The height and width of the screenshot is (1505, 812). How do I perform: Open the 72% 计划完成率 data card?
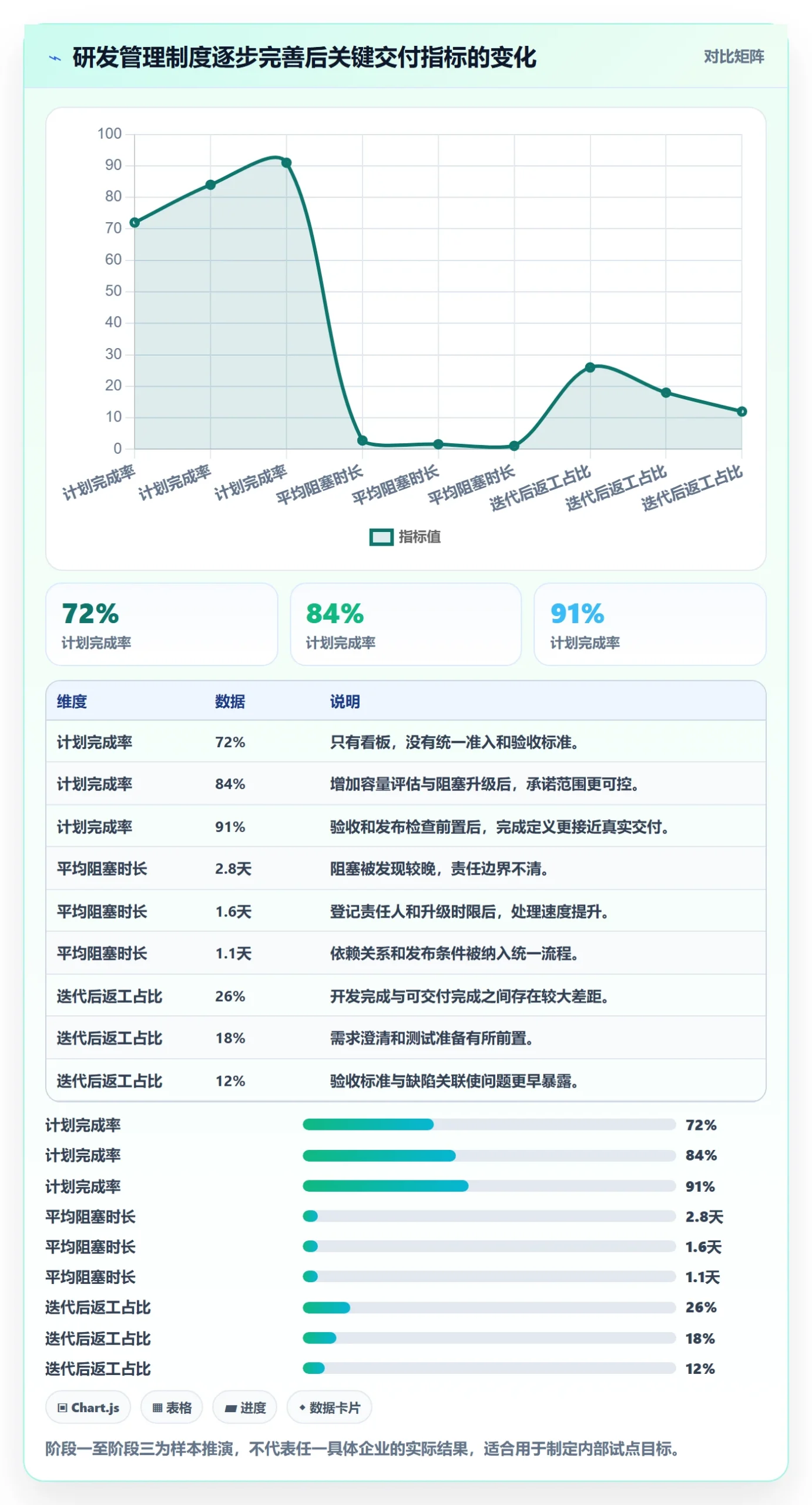click(x=162, y=624)
